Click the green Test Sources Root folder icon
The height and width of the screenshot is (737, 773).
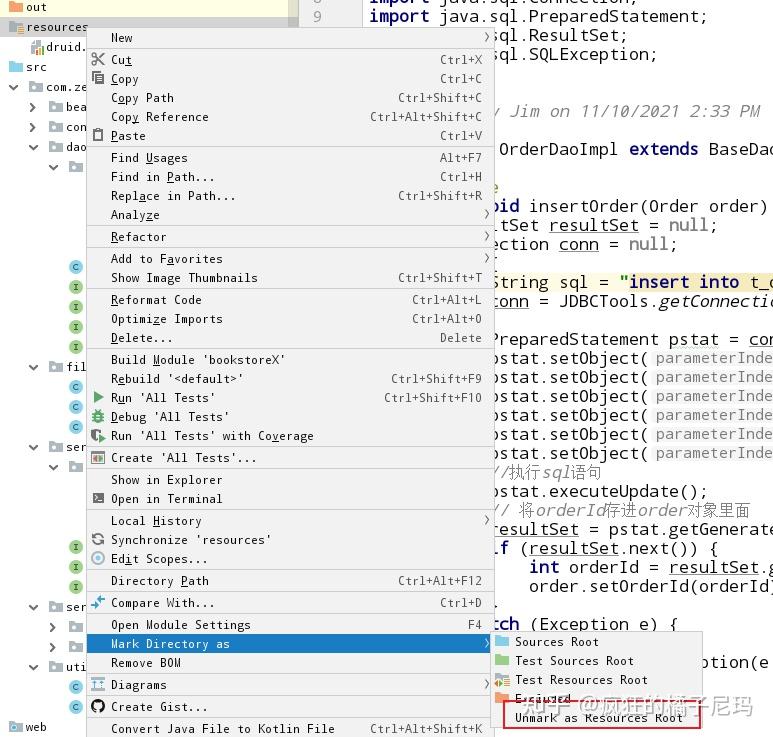502,660
